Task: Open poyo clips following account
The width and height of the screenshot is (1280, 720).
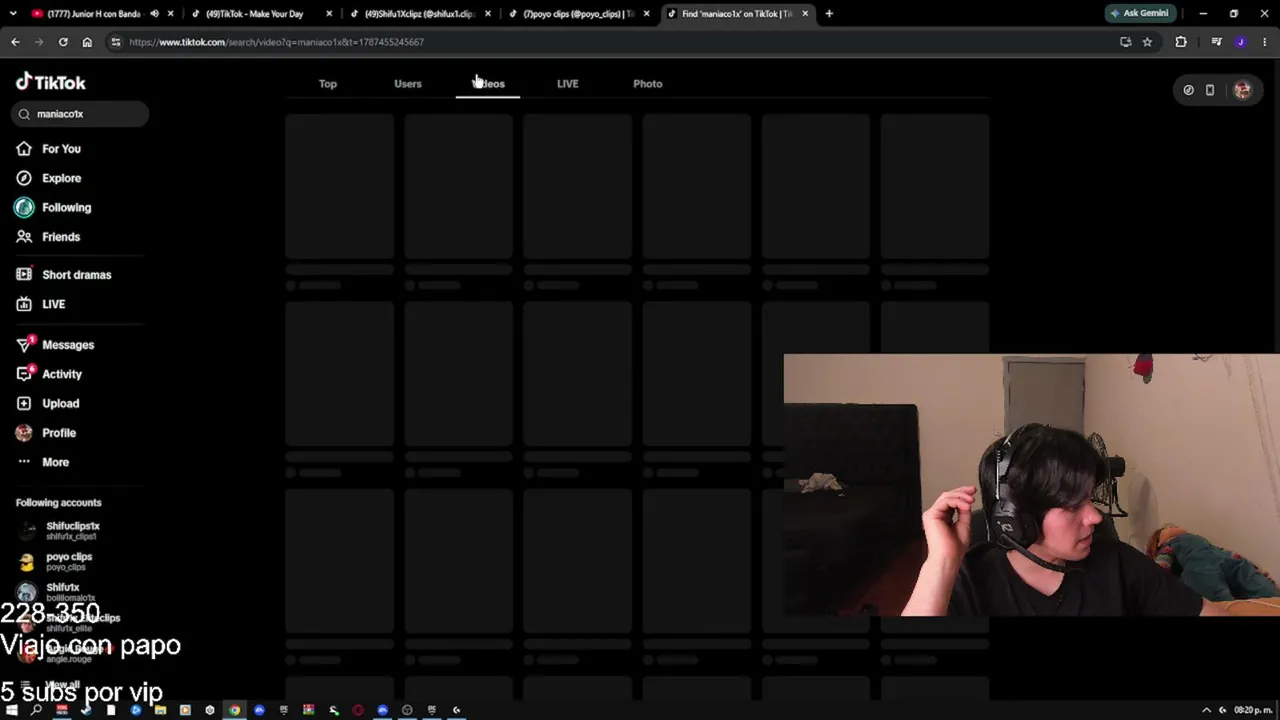Action: point(68,561)
